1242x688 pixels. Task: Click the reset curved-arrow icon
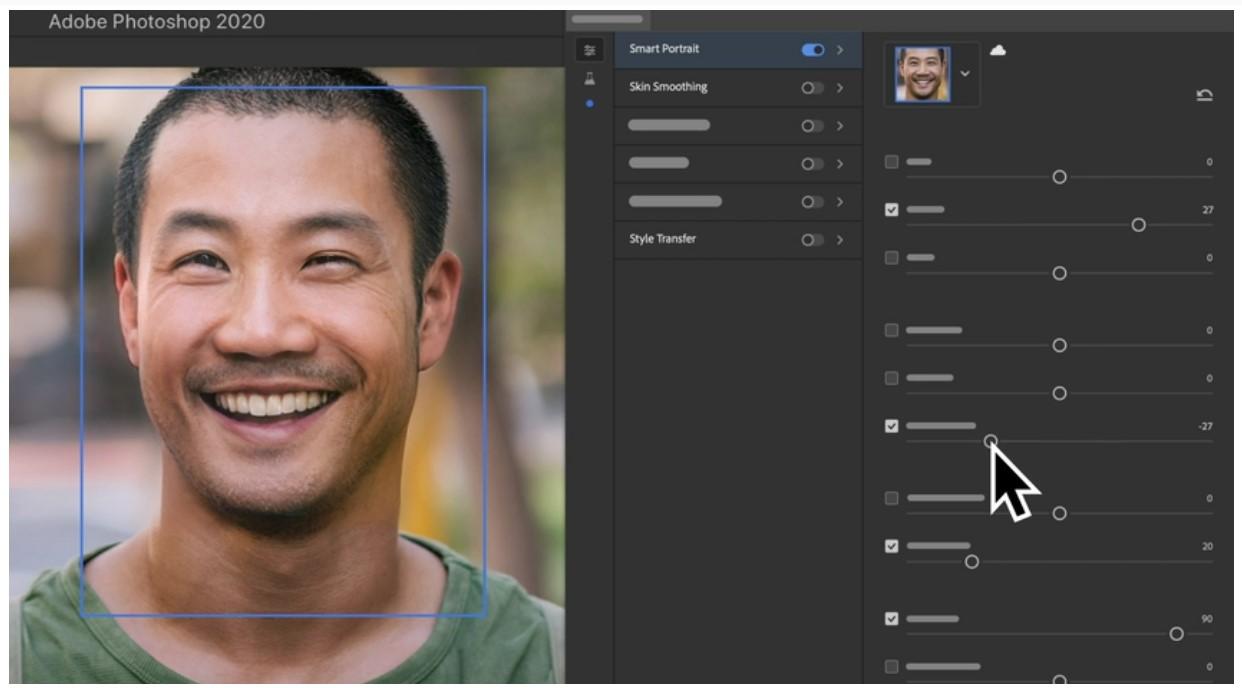point(1205,95)
